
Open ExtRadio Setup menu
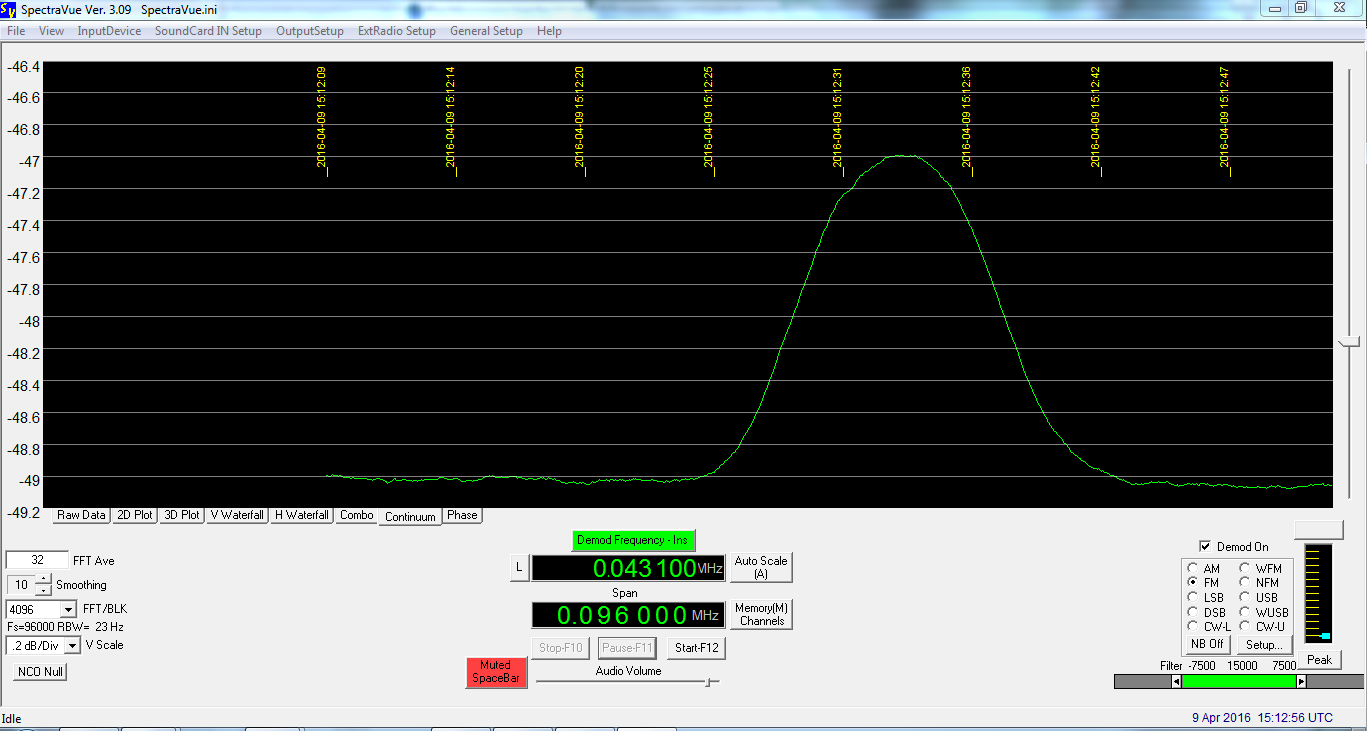tap(397, 31)
